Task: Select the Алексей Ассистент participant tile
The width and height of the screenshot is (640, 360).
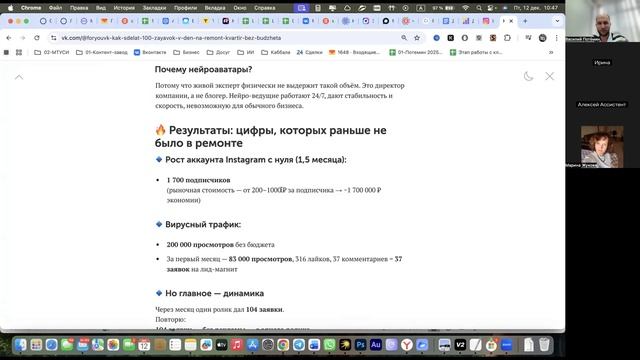Action: pos(602,104)
